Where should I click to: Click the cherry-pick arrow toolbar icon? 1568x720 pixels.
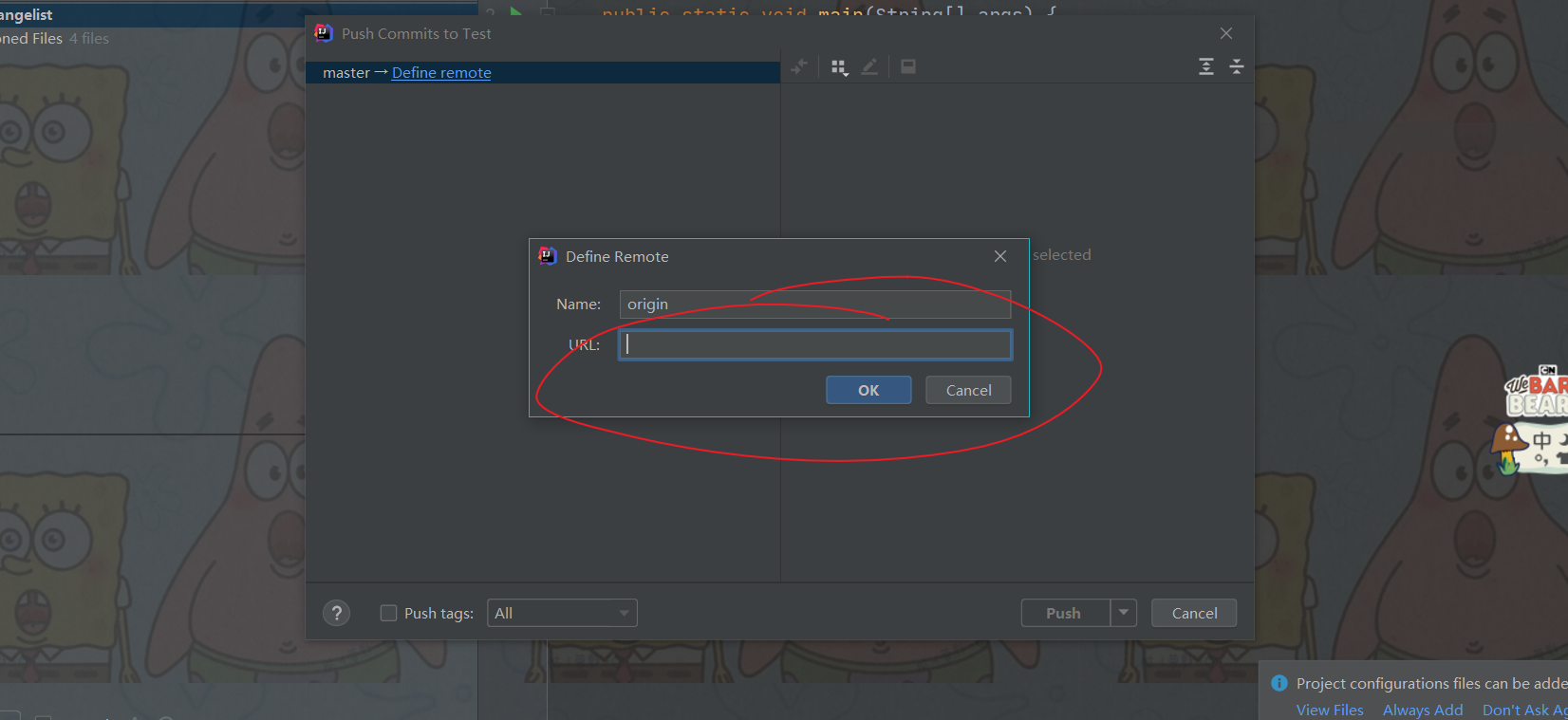[x=800, y=66]
